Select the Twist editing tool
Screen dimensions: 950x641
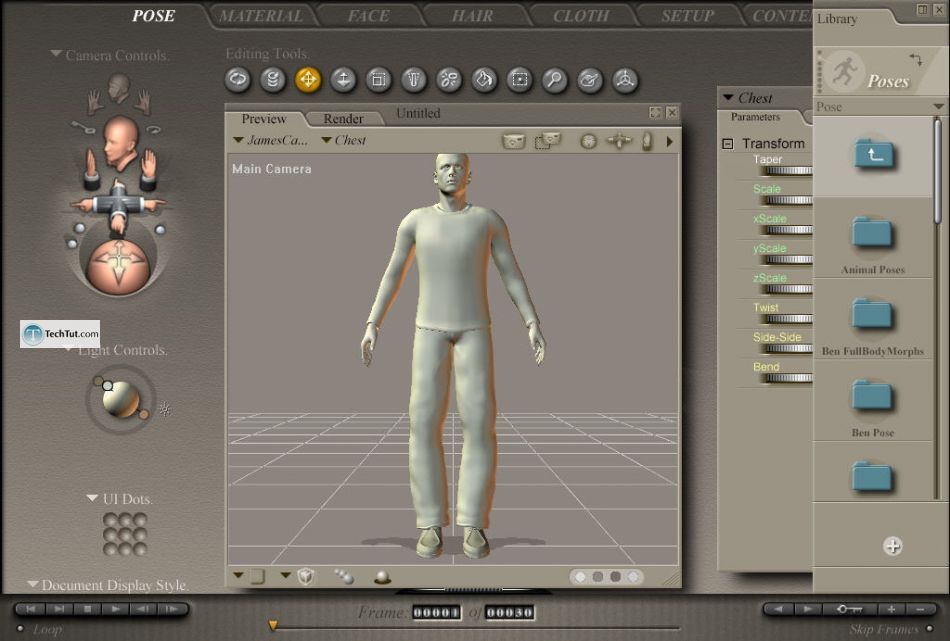tap(273, 80)
